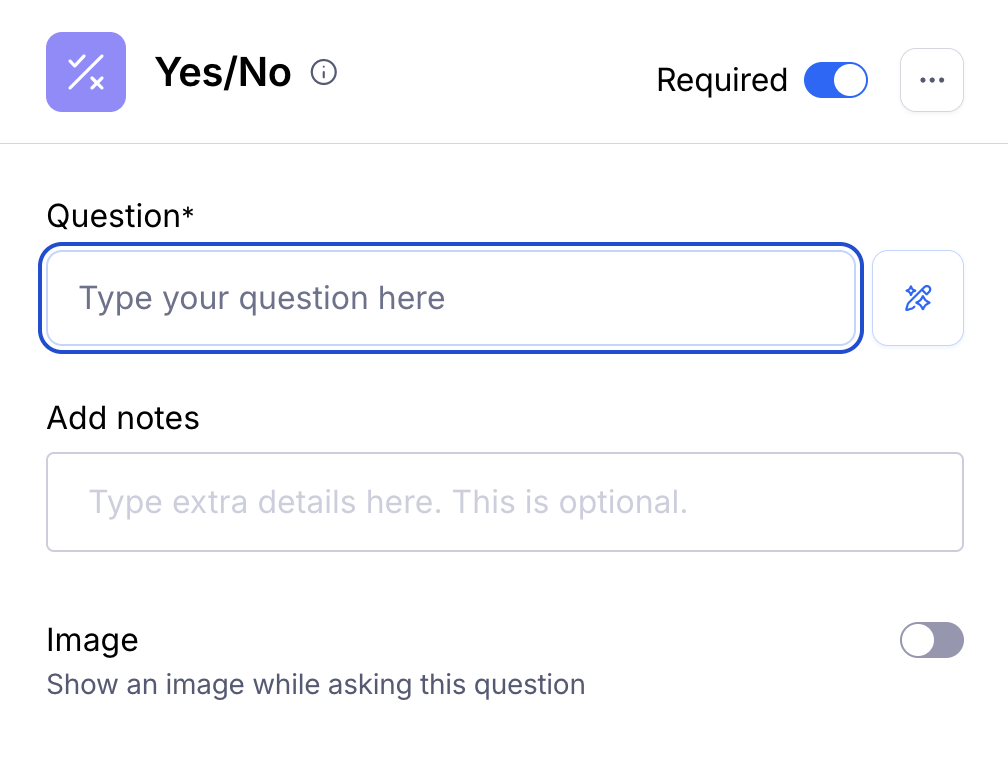Focus the Question input field

451,298
